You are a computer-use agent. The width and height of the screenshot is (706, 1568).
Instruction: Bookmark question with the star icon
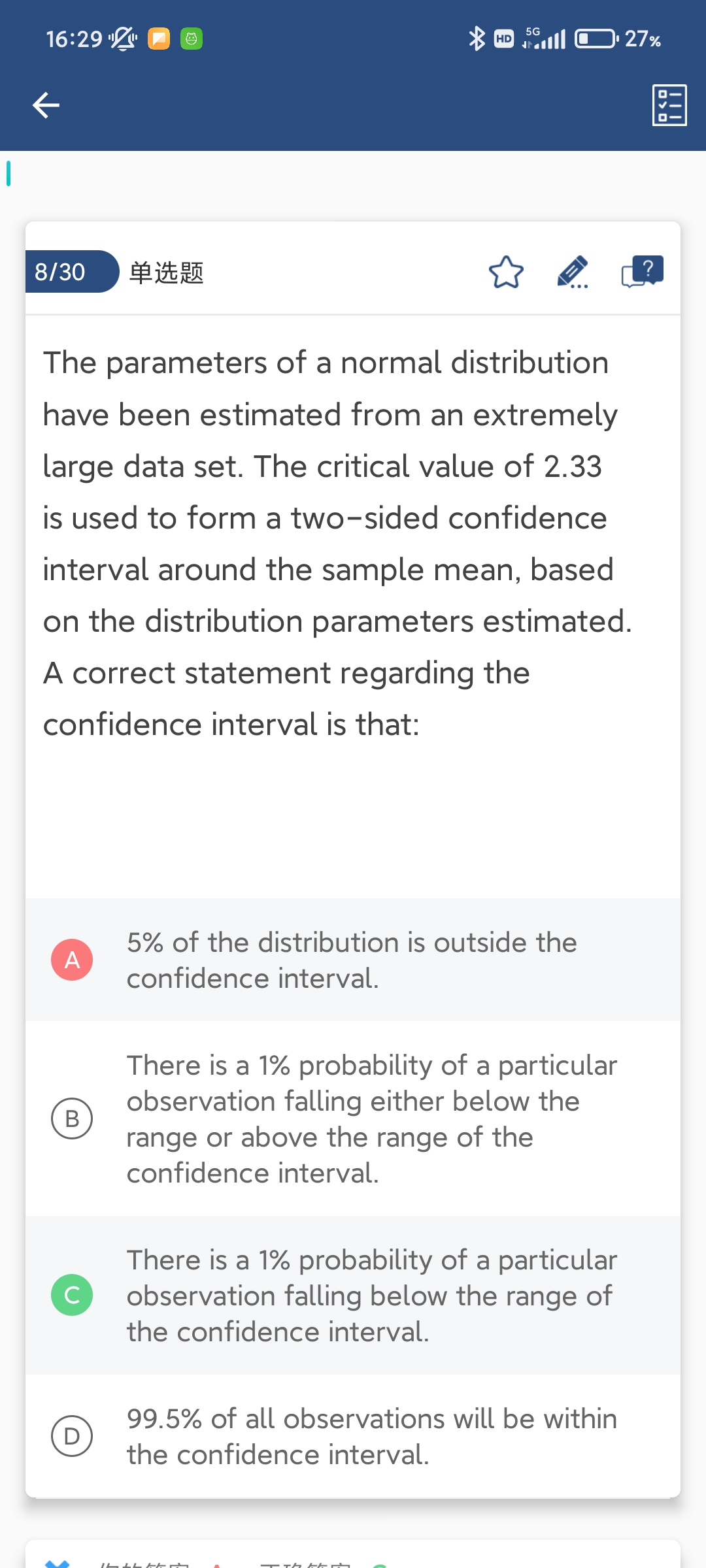click(x=506, y=272)
